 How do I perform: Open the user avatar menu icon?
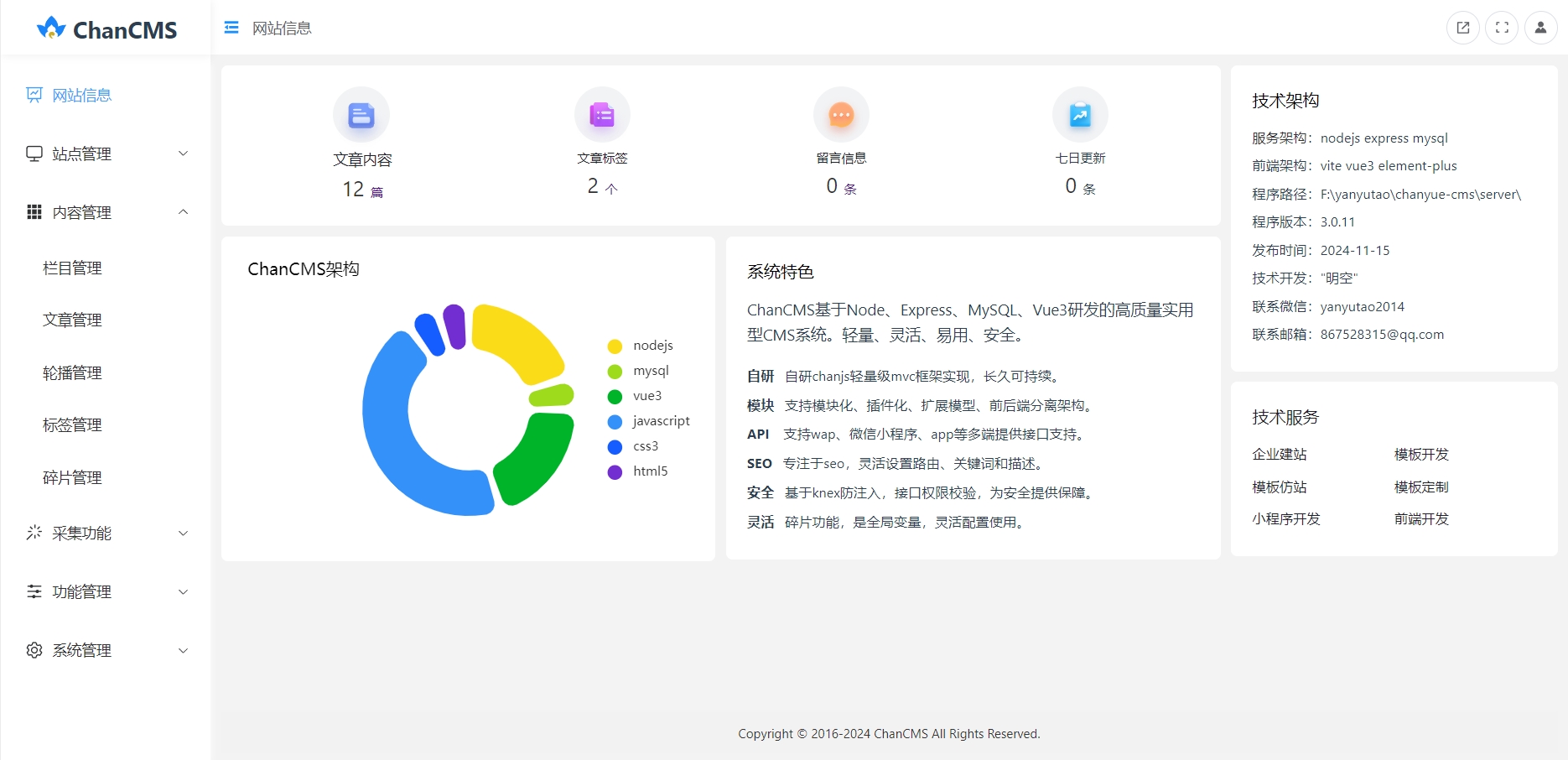[x=1541, y=27]
